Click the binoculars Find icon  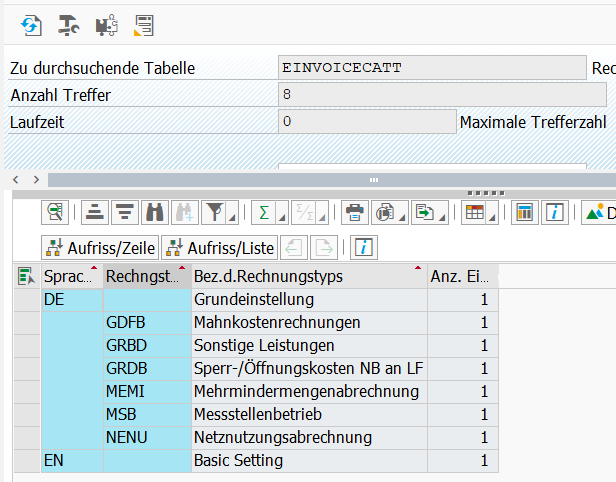click(154, 212)
